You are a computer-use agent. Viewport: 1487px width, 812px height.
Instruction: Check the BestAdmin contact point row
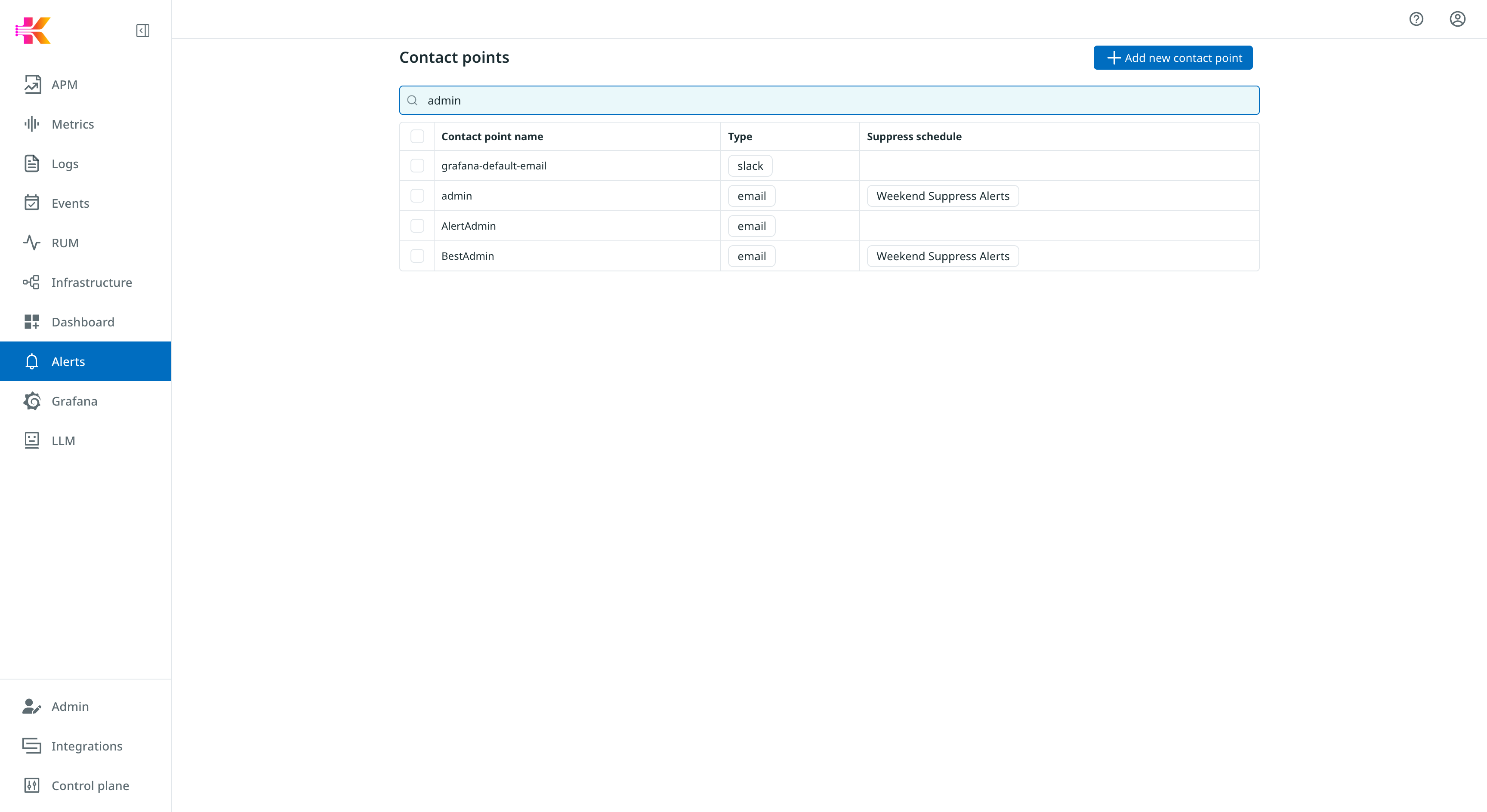[417, 255]
